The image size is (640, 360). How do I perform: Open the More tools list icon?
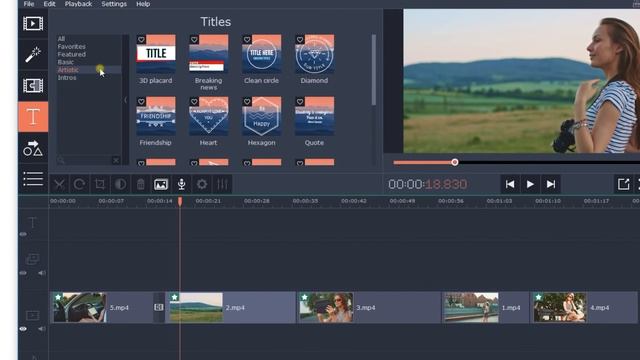(33, 179)
